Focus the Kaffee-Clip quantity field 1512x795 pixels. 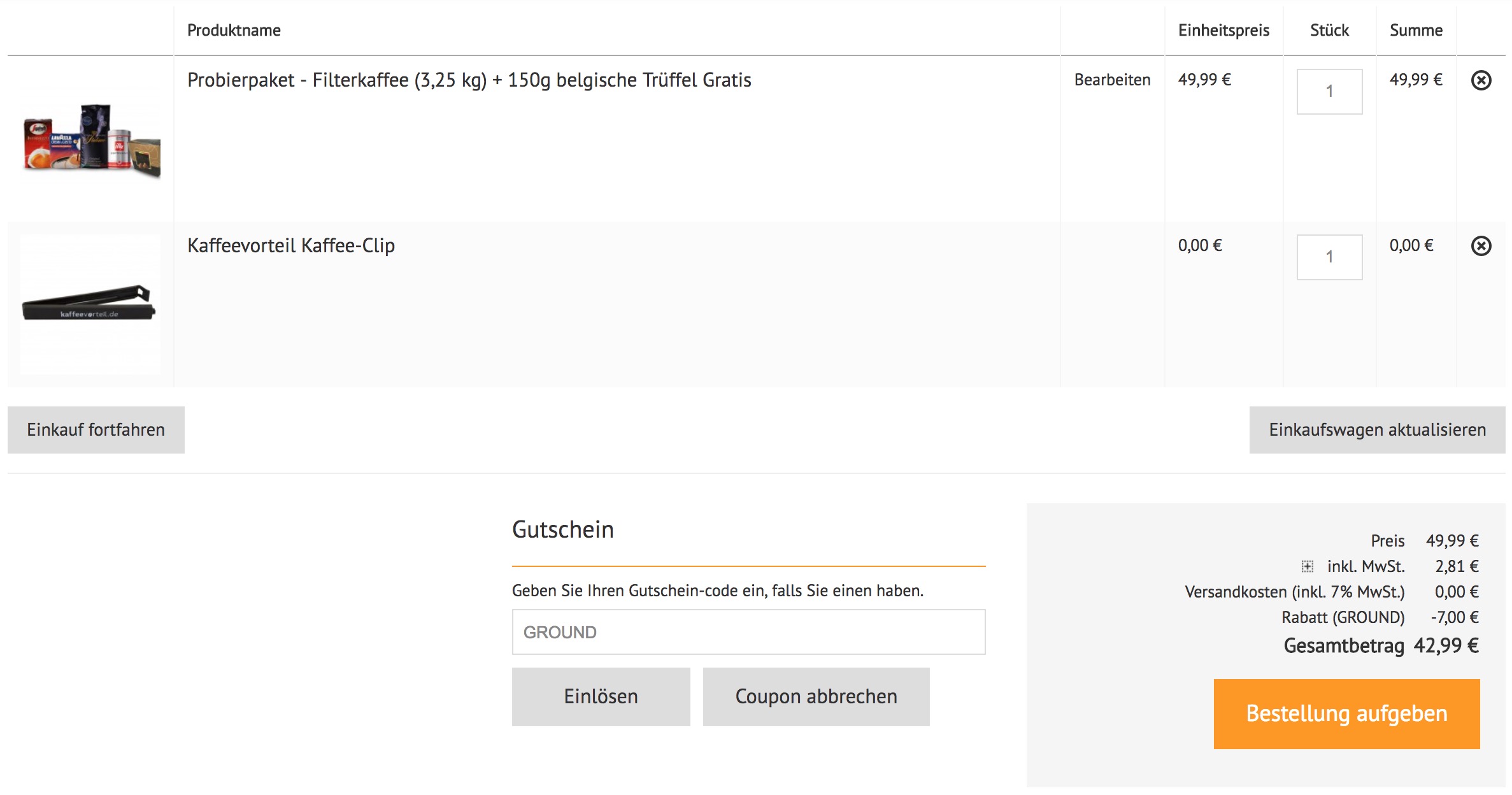point(1329,257)
